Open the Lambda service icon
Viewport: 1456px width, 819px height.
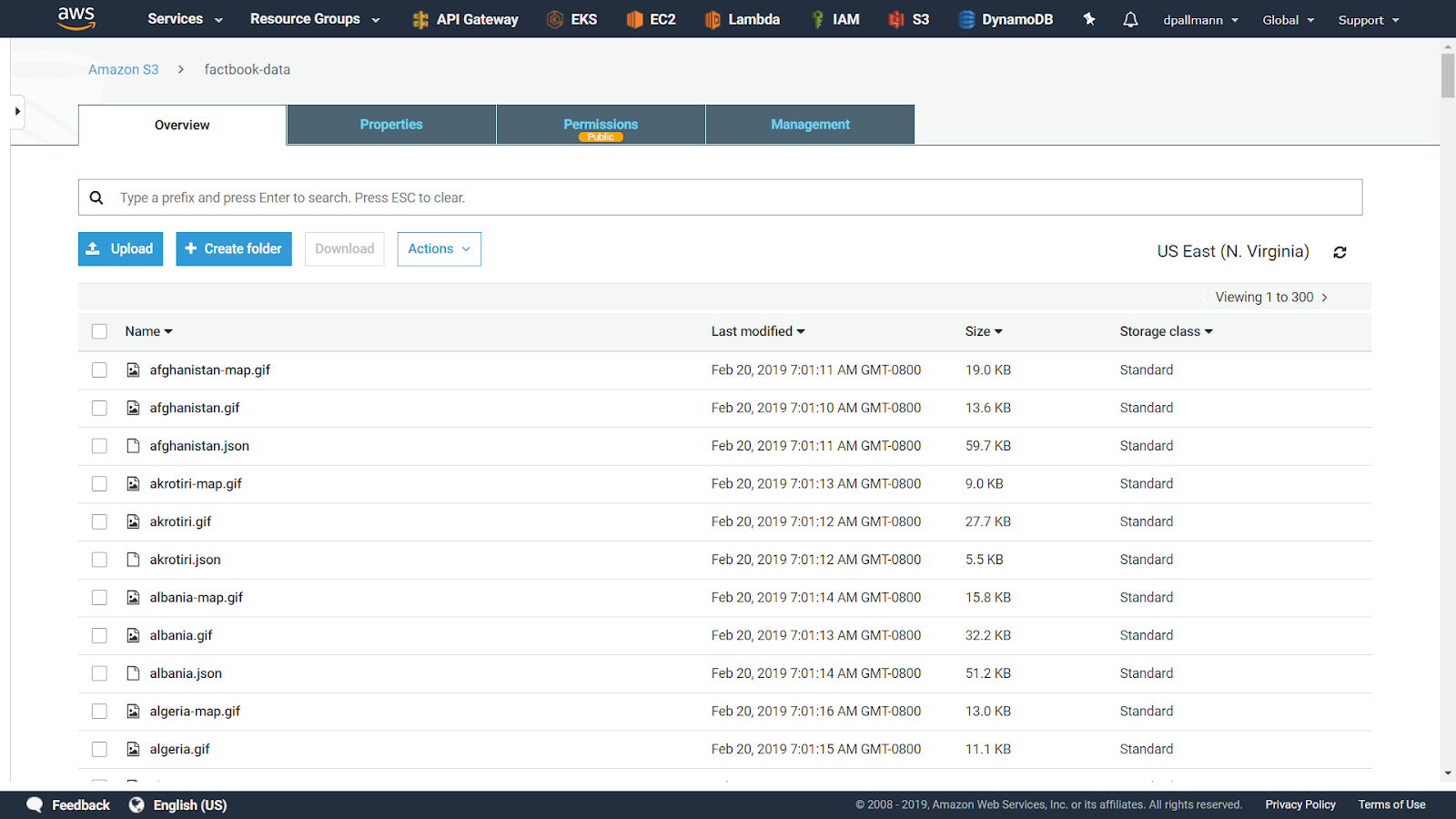(x=742, y=18)
